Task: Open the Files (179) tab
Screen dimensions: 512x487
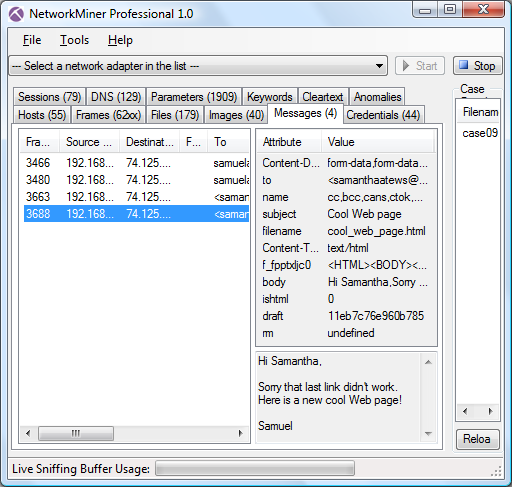Action: pos(175,115)
